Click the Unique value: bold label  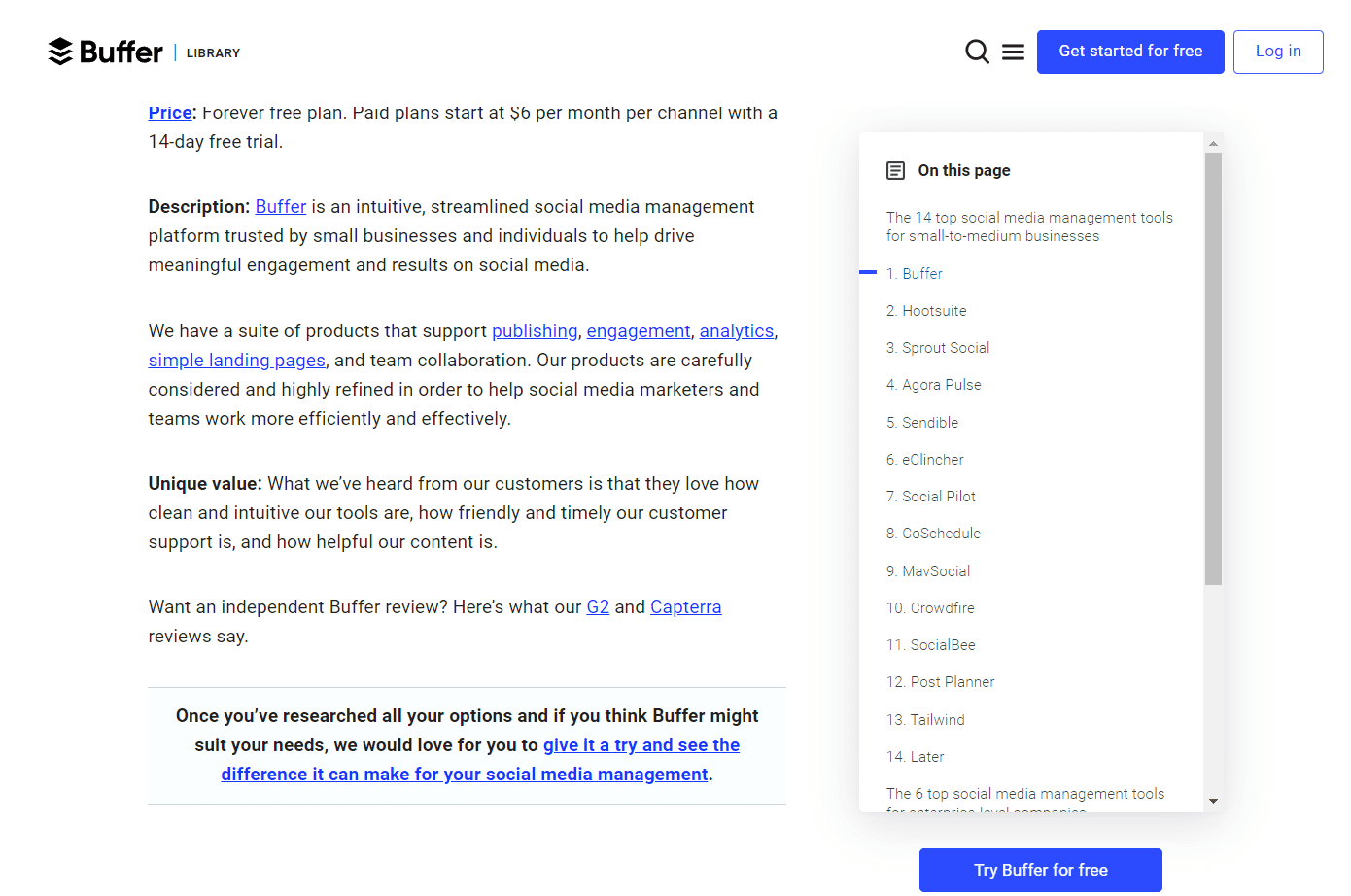[205, 484]
